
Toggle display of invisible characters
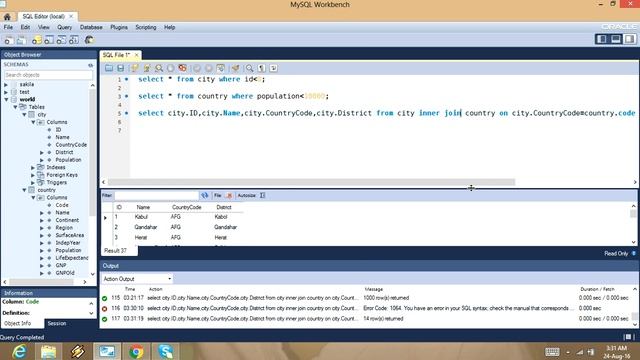tap(262, 68)
